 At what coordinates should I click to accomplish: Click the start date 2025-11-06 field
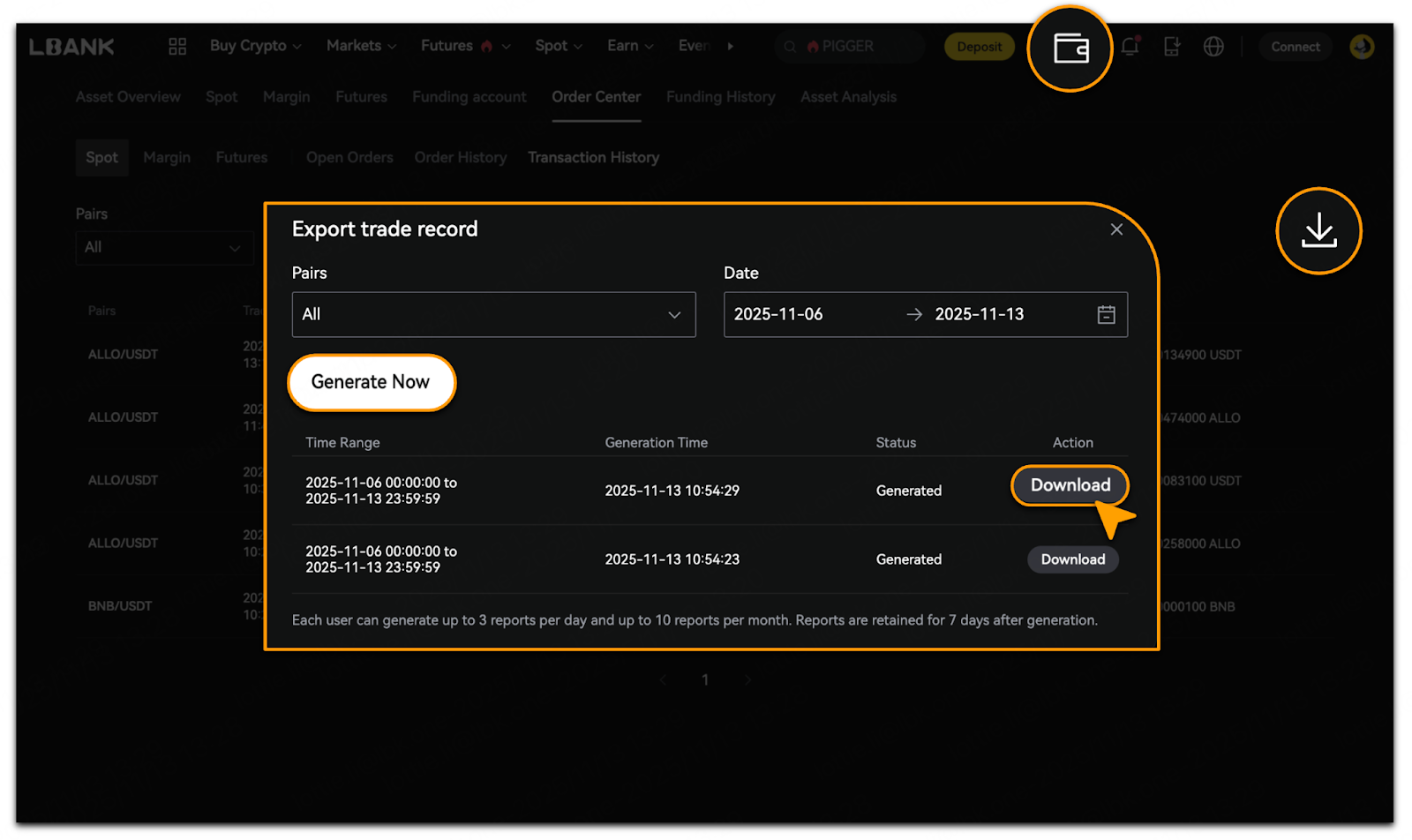[x=778, y=315]
